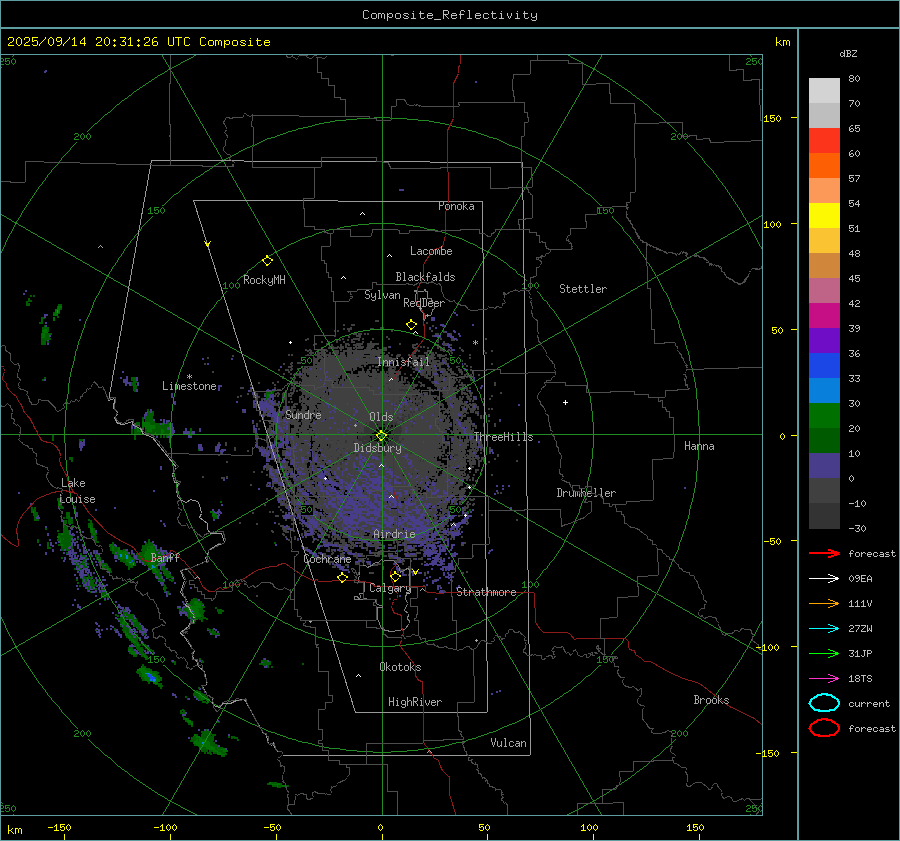Click yellow diamond marker near RockyMH
Viewport: 900px width, 841px height.
tap(267, 261)
